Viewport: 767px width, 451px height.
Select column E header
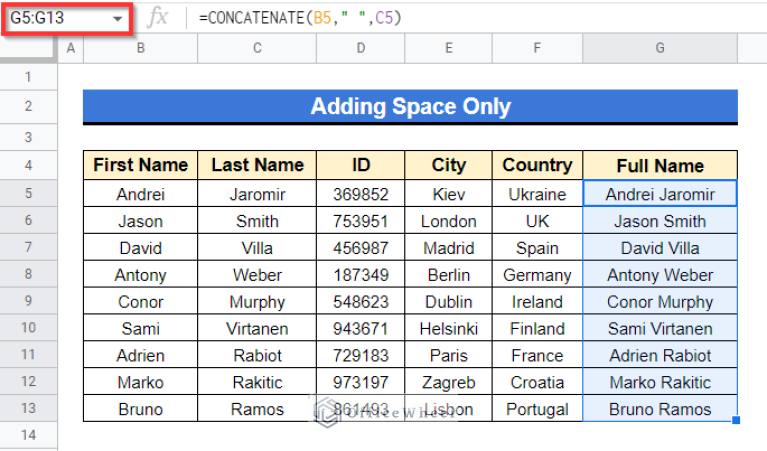point(448,48)
